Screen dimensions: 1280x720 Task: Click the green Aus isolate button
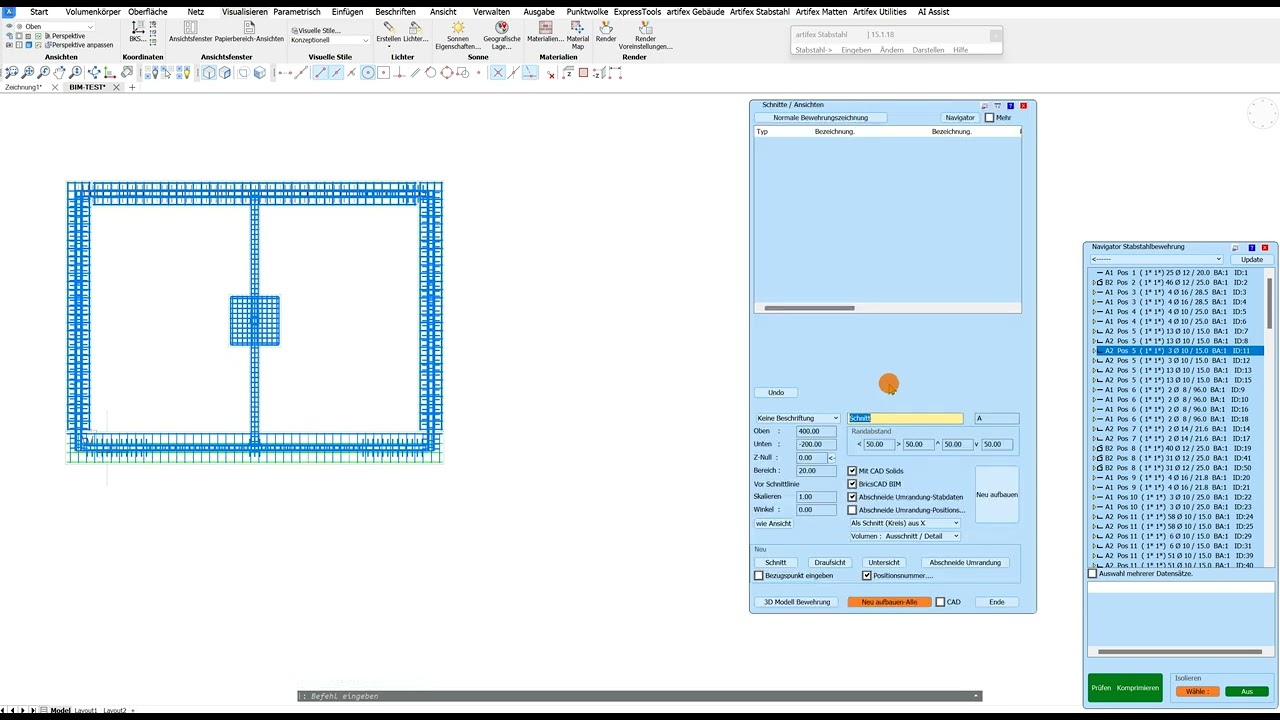pos(1246,691)
